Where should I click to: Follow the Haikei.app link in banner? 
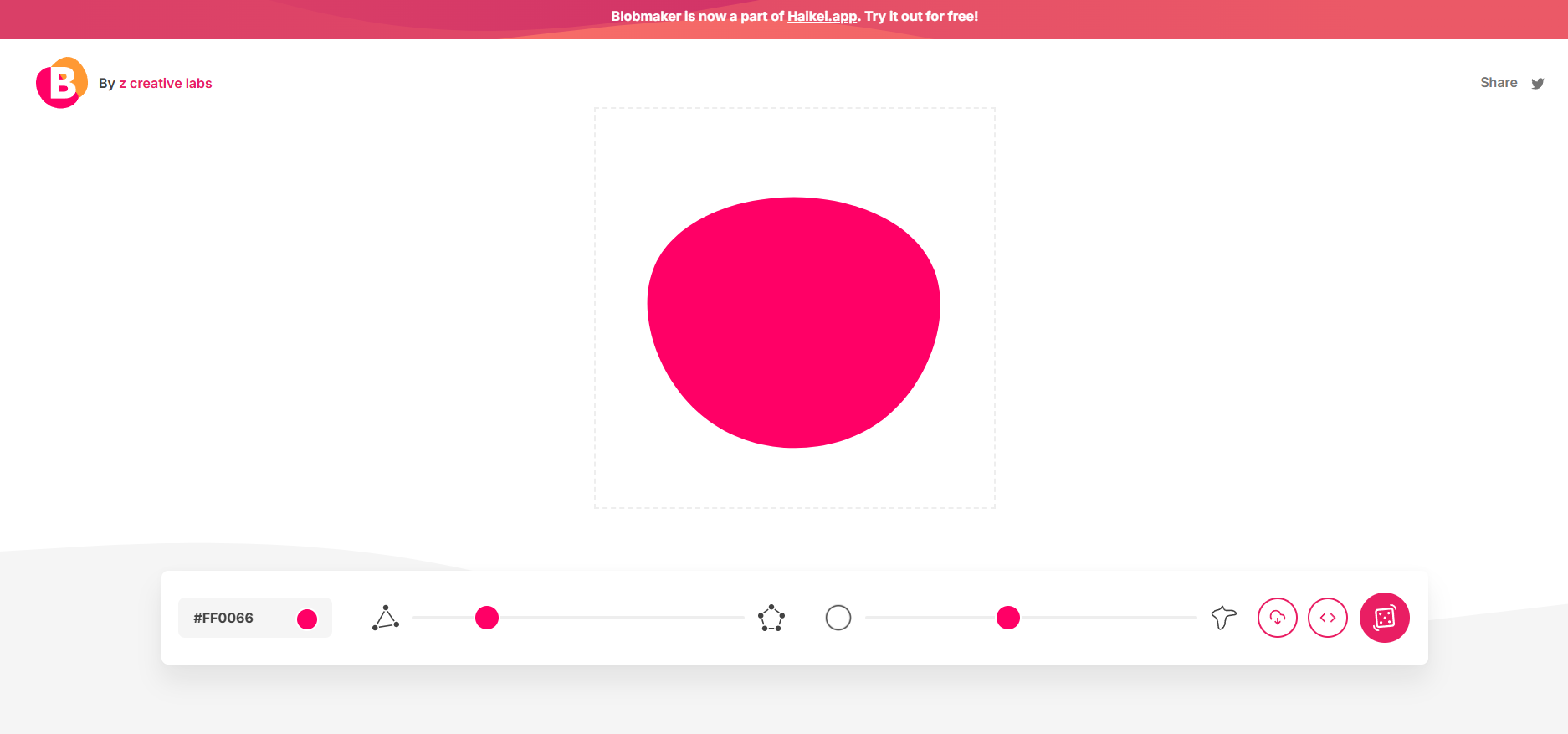click(x=822, y=16)
